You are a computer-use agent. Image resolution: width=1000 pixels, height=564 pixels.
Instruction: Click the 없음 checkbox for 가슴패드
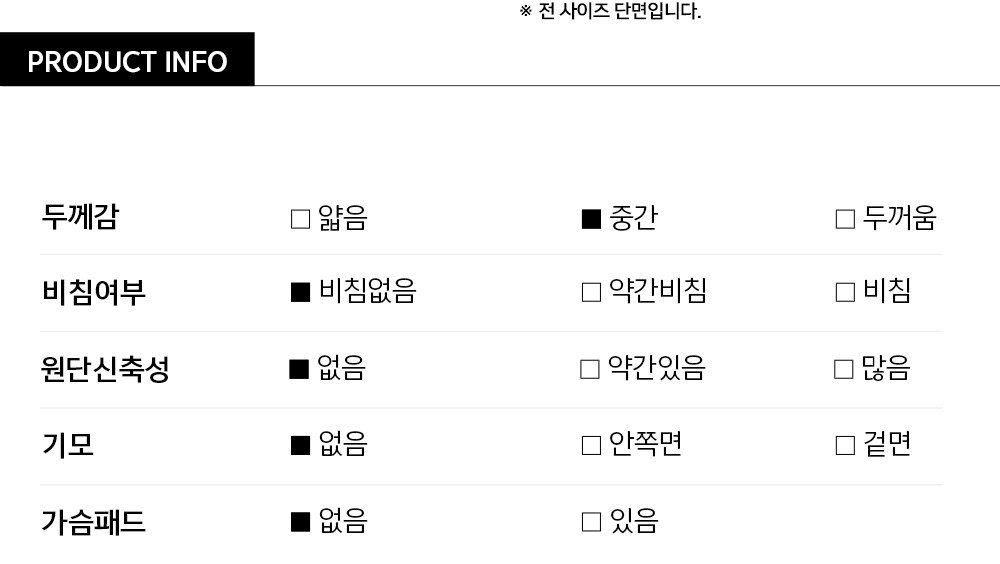[x=300, y=521]
